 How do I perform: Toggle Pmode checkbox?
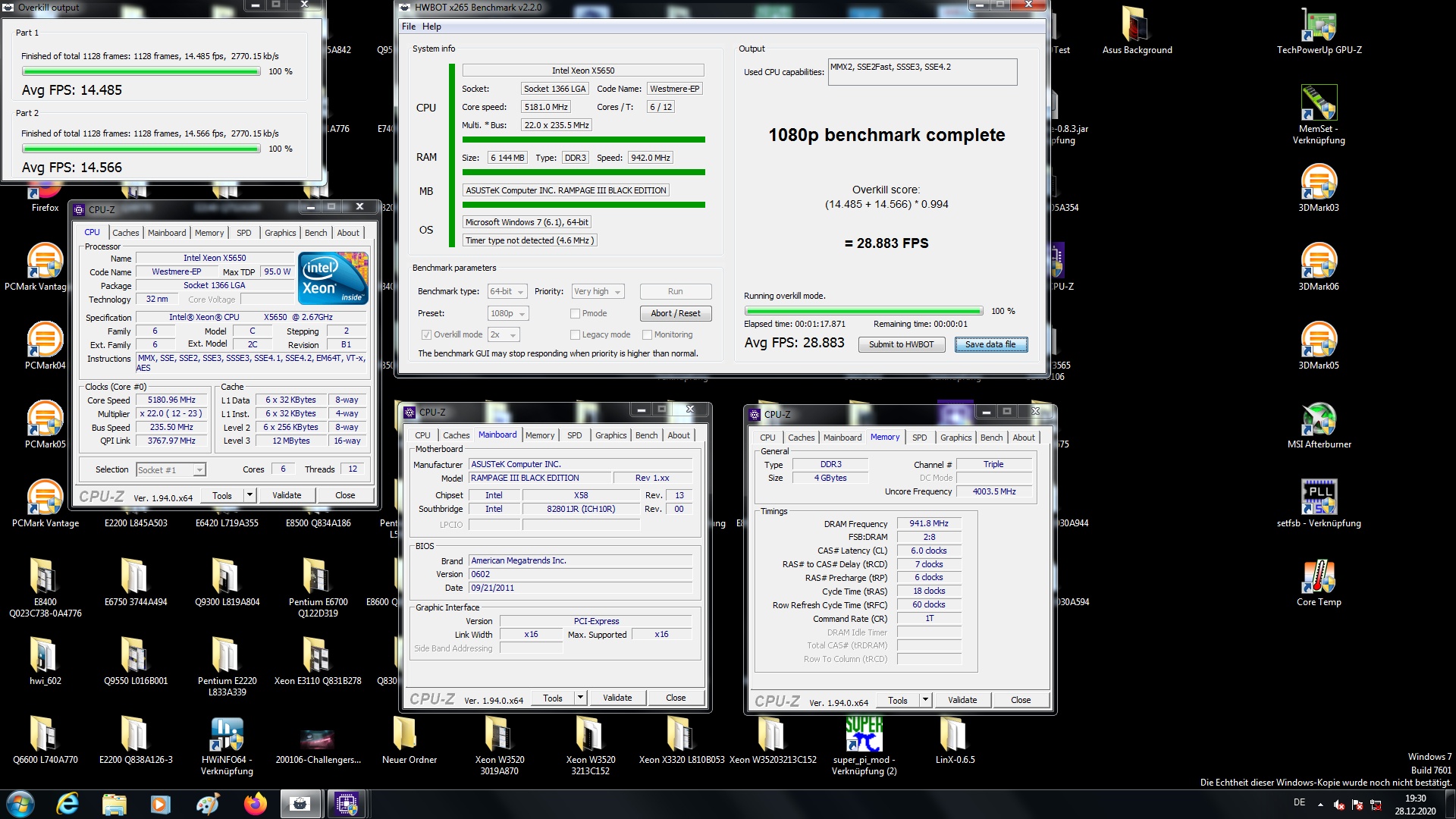[x=575, y=313]
